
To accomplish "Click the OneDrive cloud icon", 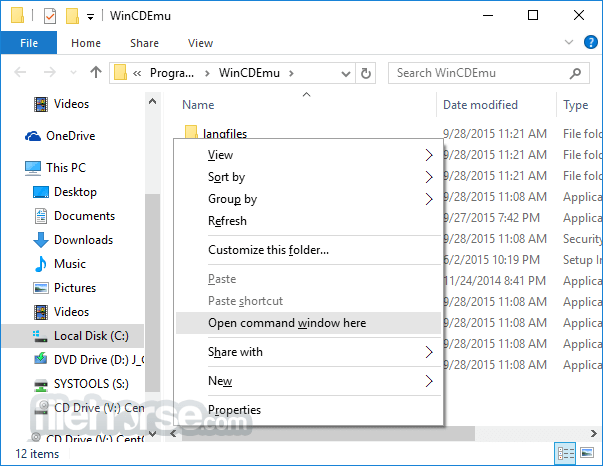I will (33, 136).
